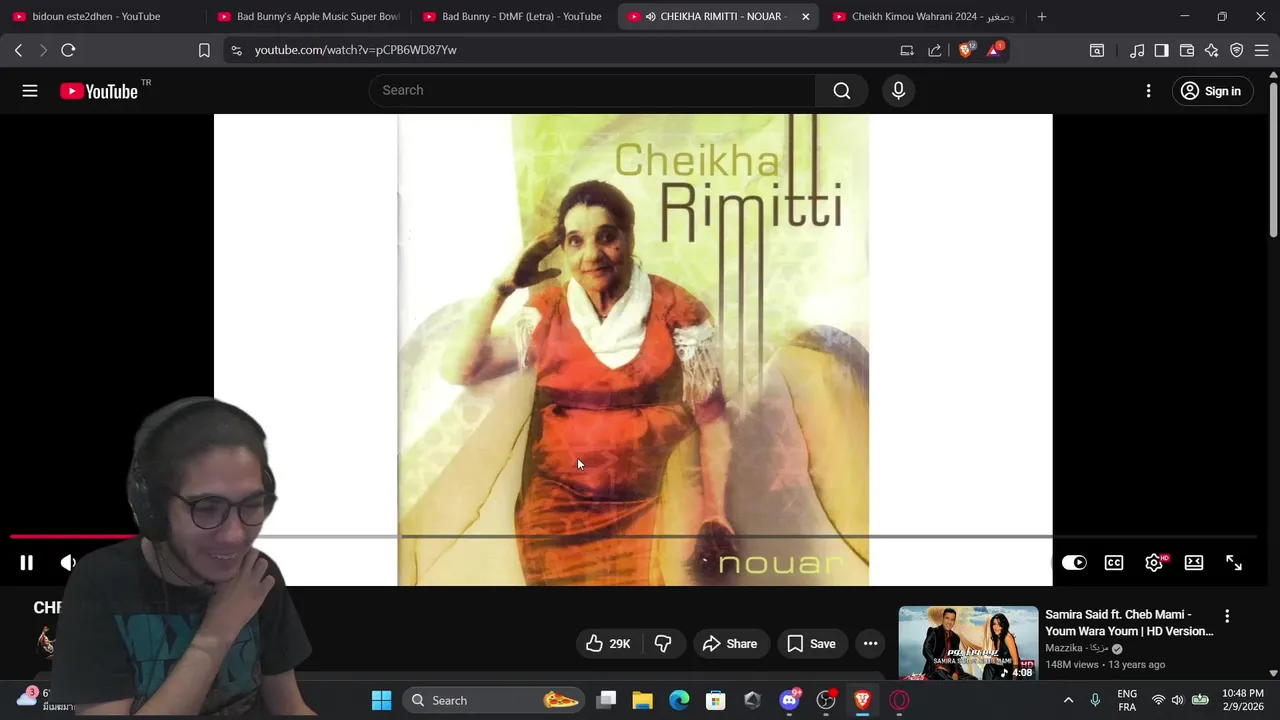Click the Windows taskbar Search box
The image size is (1280, 720).
pyautogui.click(x=495, y=700)
